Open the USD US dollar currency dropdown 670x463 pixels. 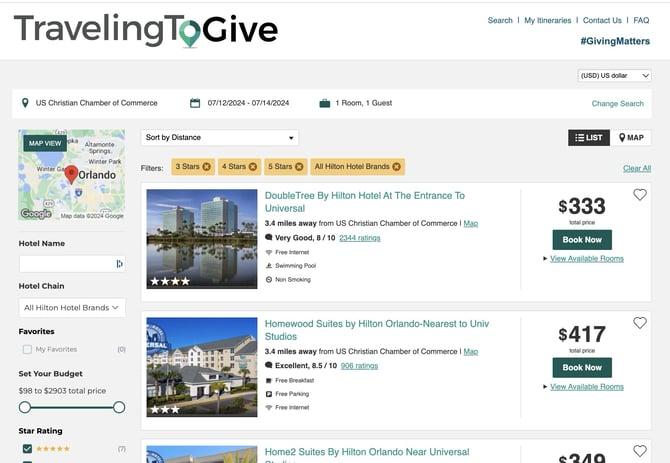[614, 76]
